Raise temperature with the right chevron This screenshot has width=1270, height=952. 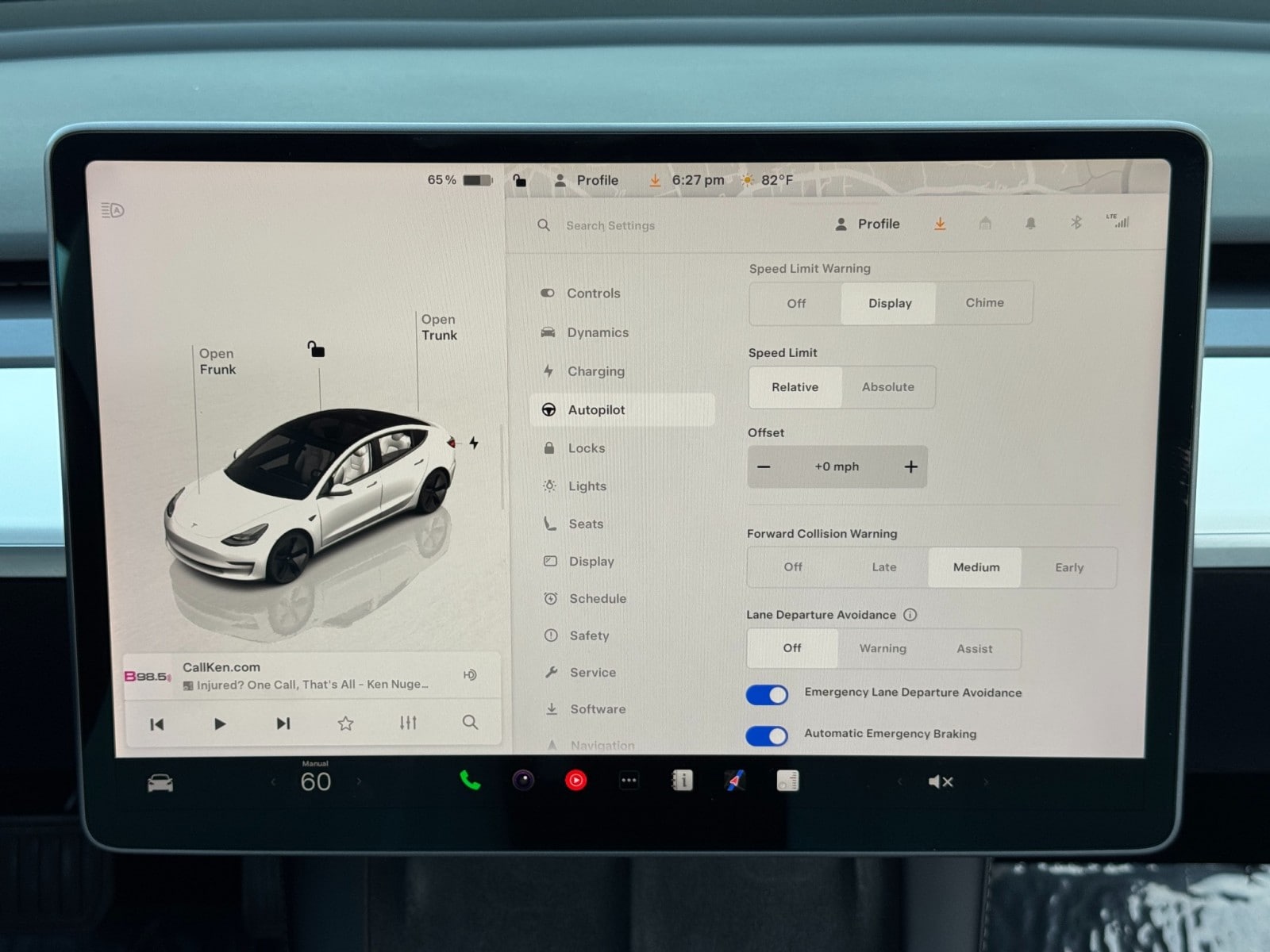tap(359, 782)
